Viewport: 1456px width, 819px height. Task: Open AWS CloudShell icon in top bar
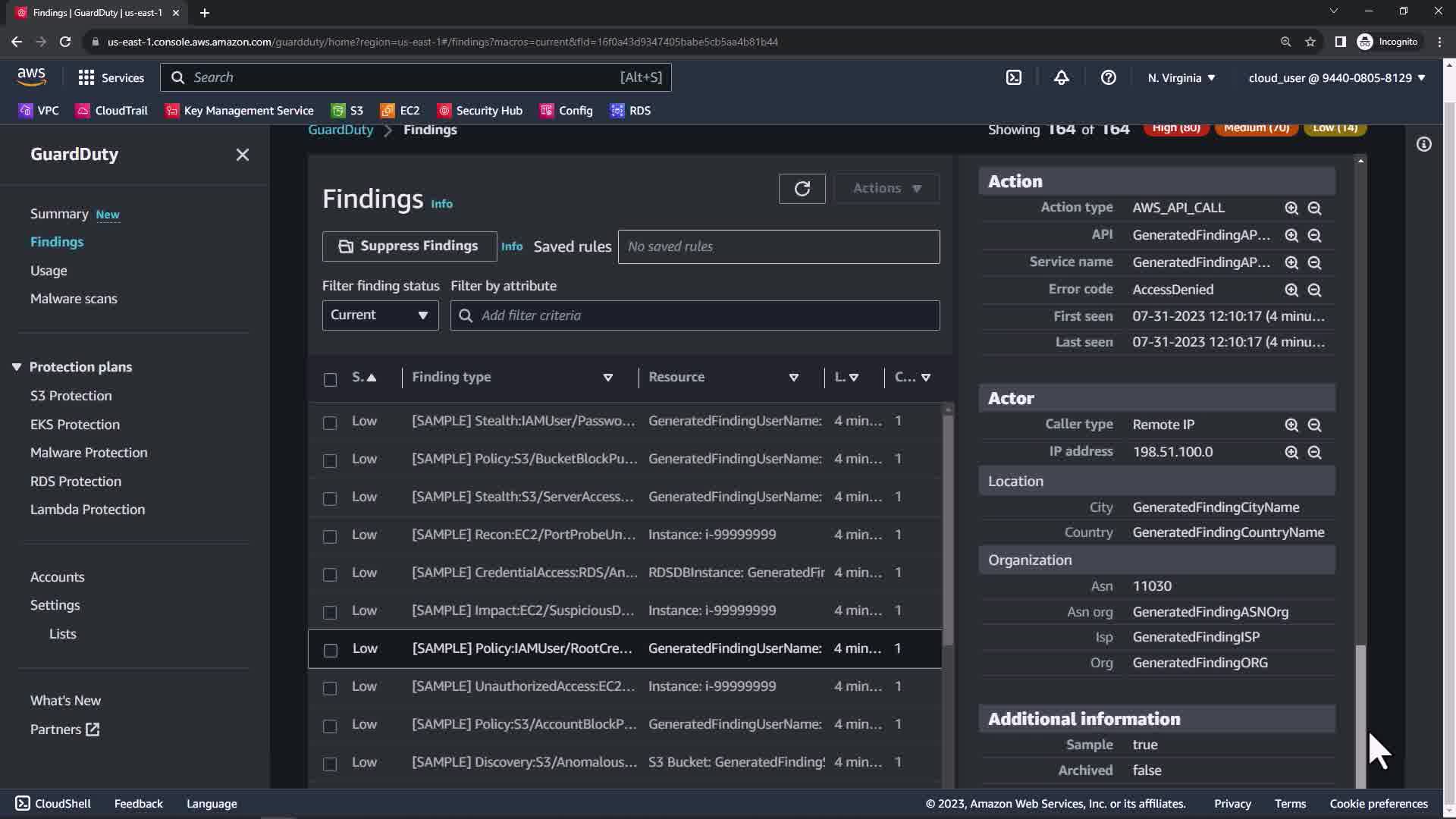point(1014,77)
